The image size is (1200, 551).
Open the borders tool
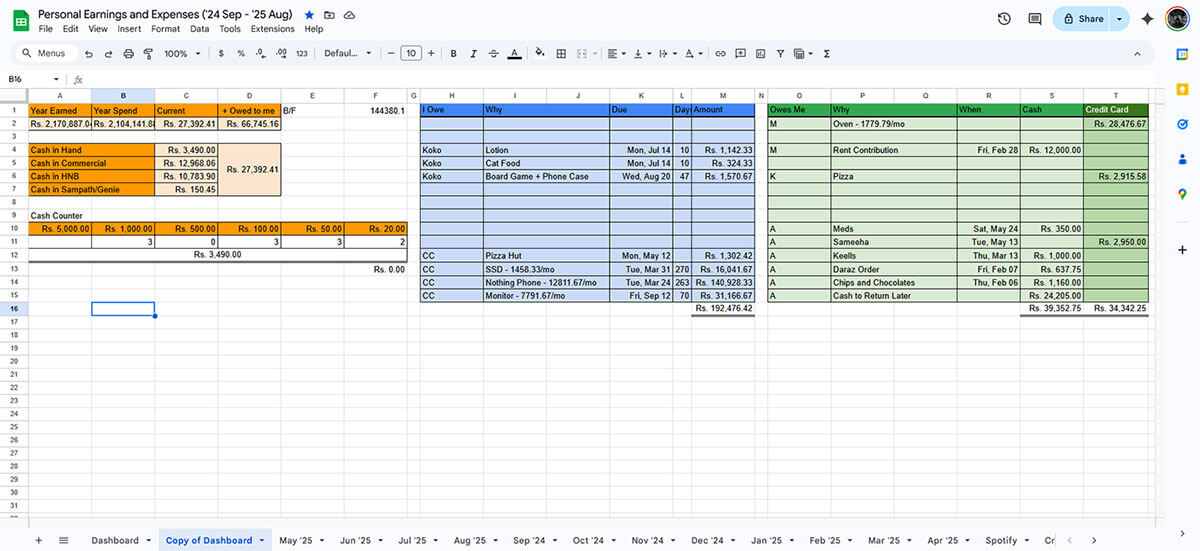(x=561, y=53)
